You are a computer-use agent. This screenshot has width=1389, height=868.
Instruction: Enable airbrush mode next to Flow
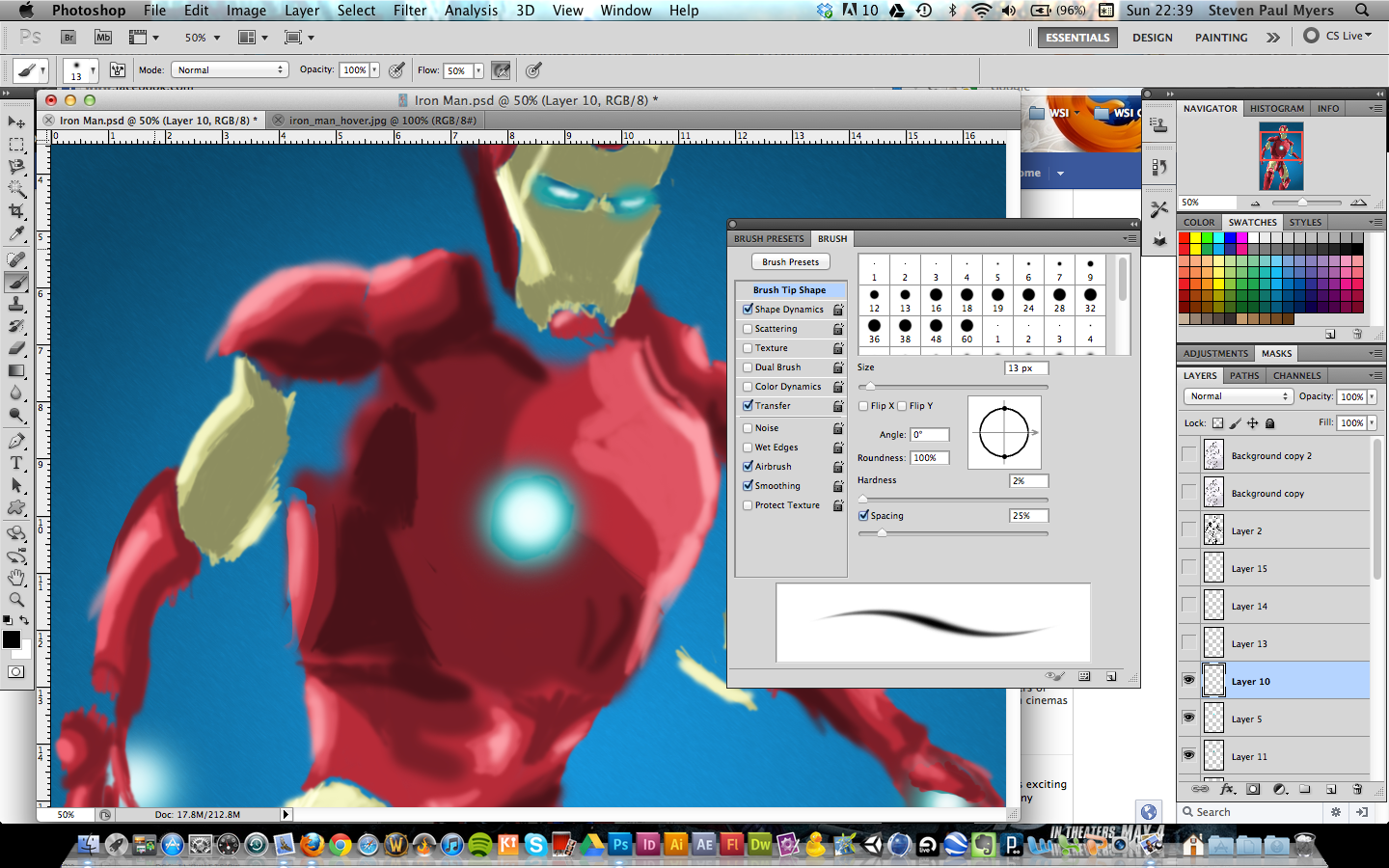[x=501, y=70]
